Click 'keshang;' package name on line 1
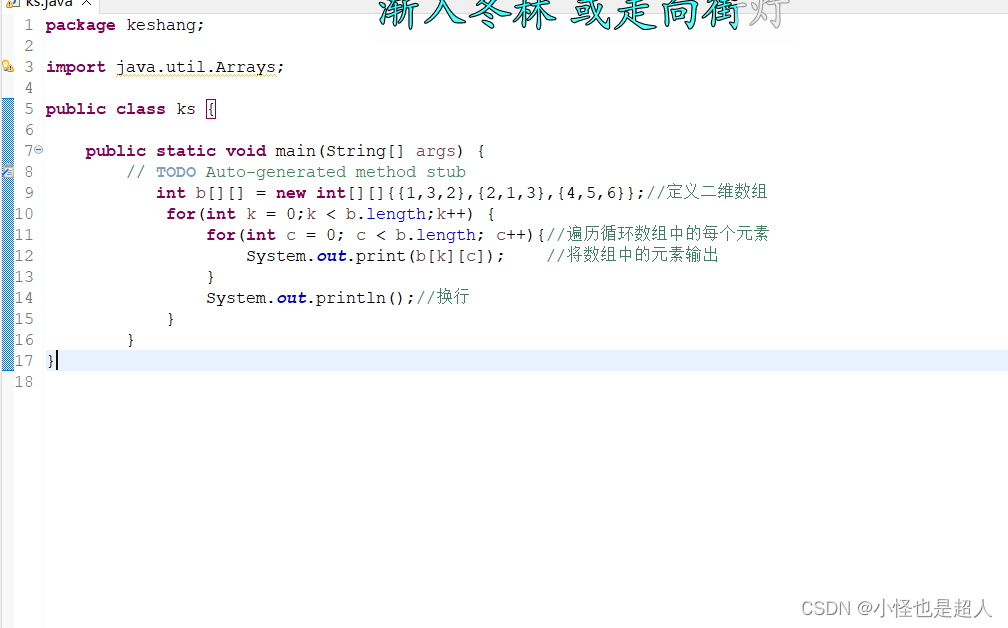Viewport: 1008px width, 628px height. (x=165, y=25)
